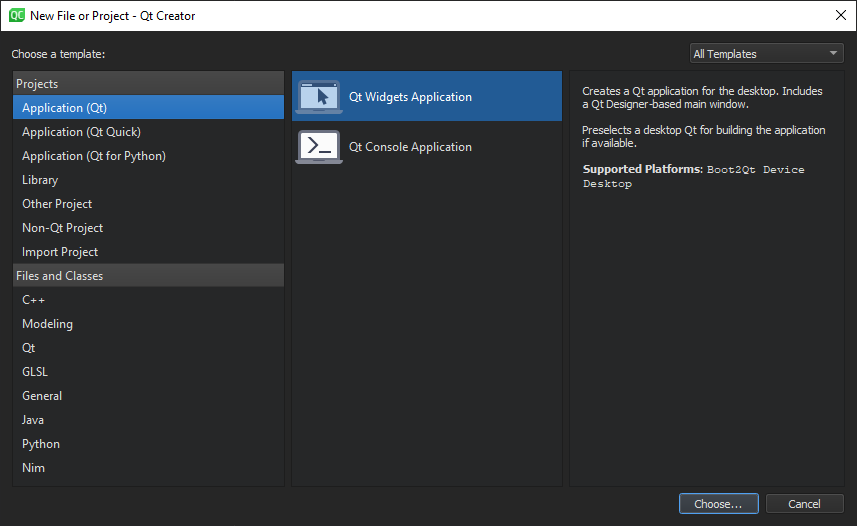Select the C++ files category

coord(148,300)
